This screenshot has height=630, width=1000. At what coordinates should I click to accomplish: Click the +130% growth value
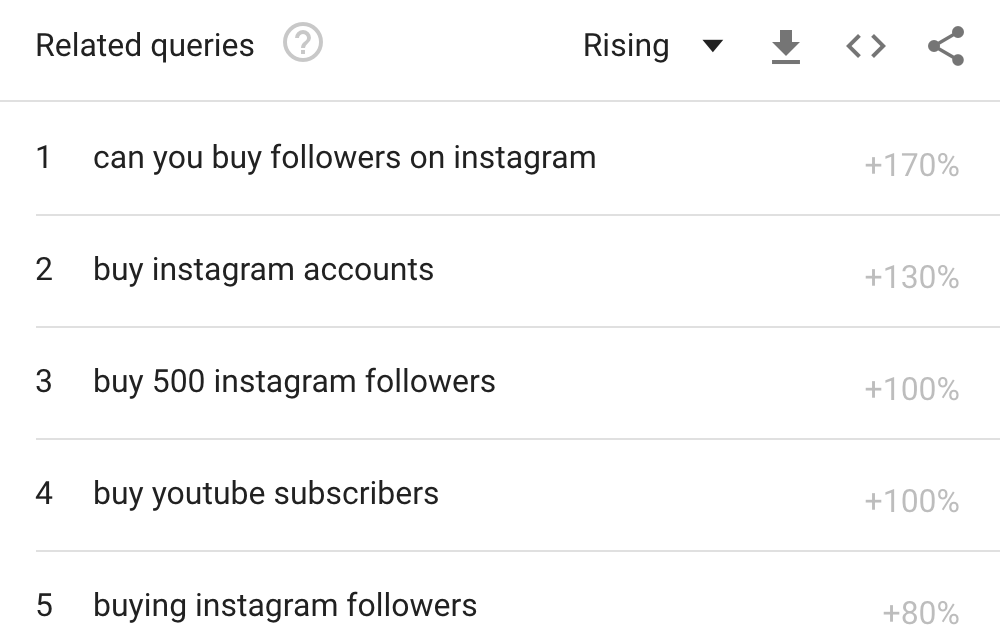[x=911, y=277]
